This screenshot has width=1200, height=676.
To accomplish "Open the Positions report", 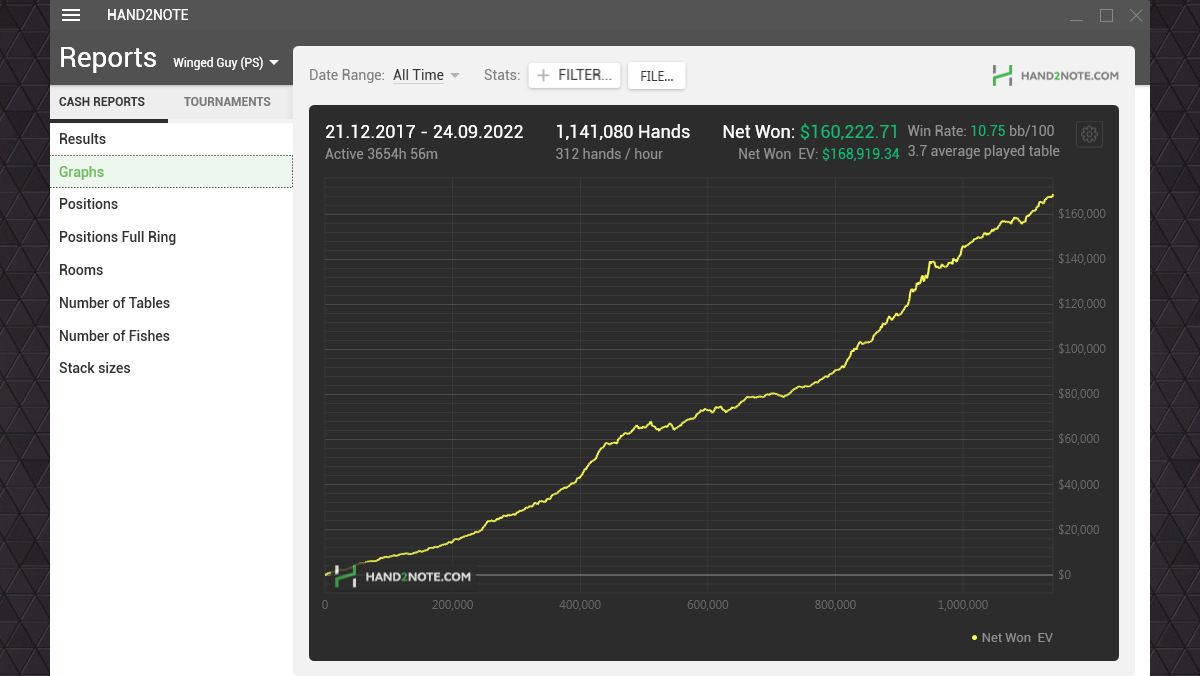I will point(171,204).
